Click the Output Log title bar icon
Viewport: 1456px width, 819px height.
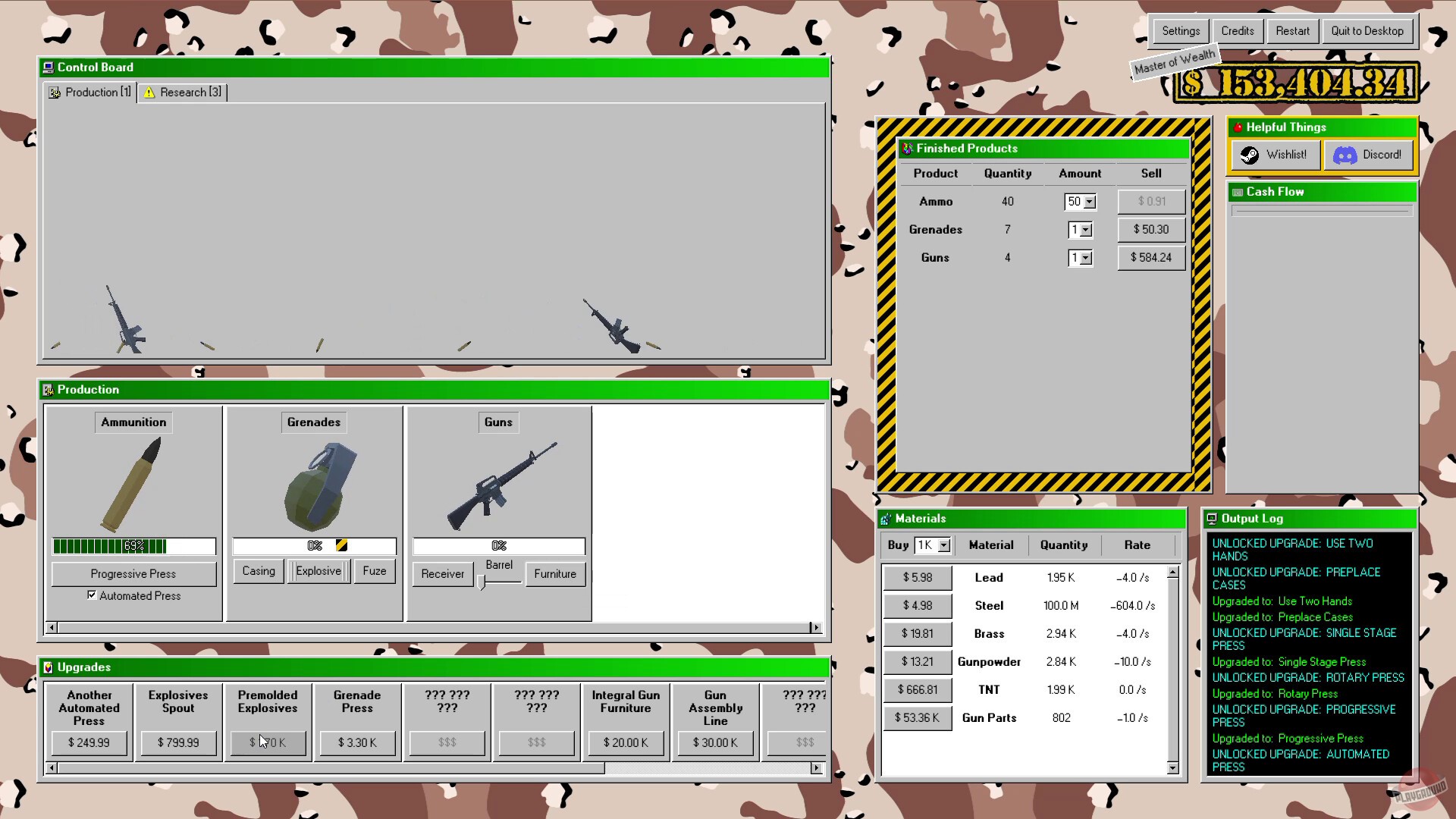pyautogui.click(x=1213, y=519)
